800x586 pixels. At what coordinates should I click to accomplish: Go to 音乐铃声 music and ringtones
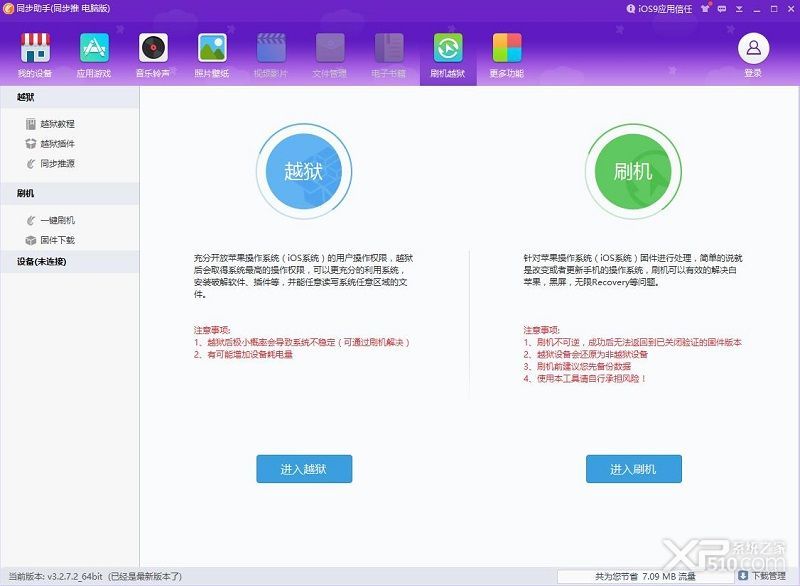pyautogui.click(x=153, y=55)
